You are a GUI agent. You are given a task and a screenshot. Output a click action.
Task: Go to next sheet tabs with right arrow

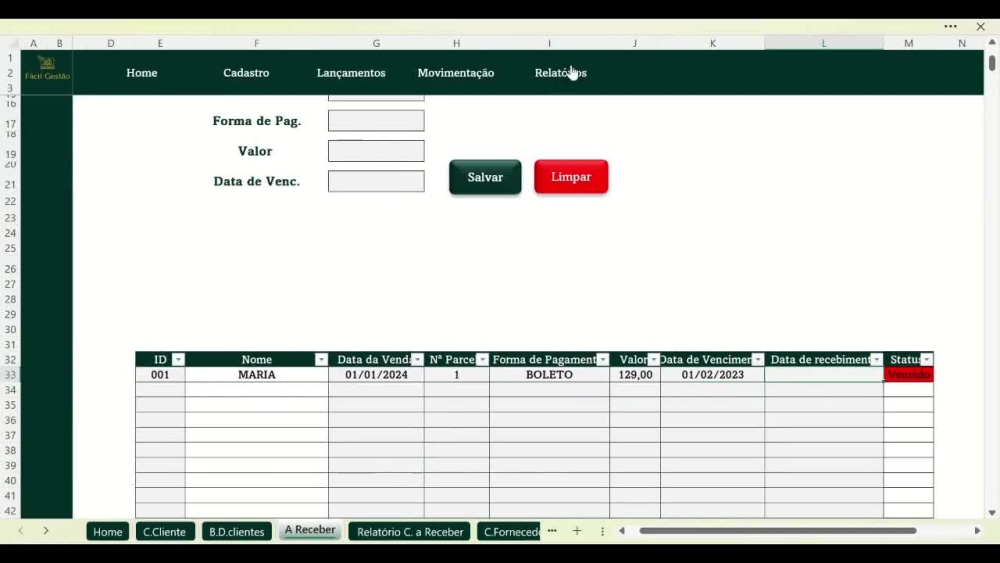46,530
